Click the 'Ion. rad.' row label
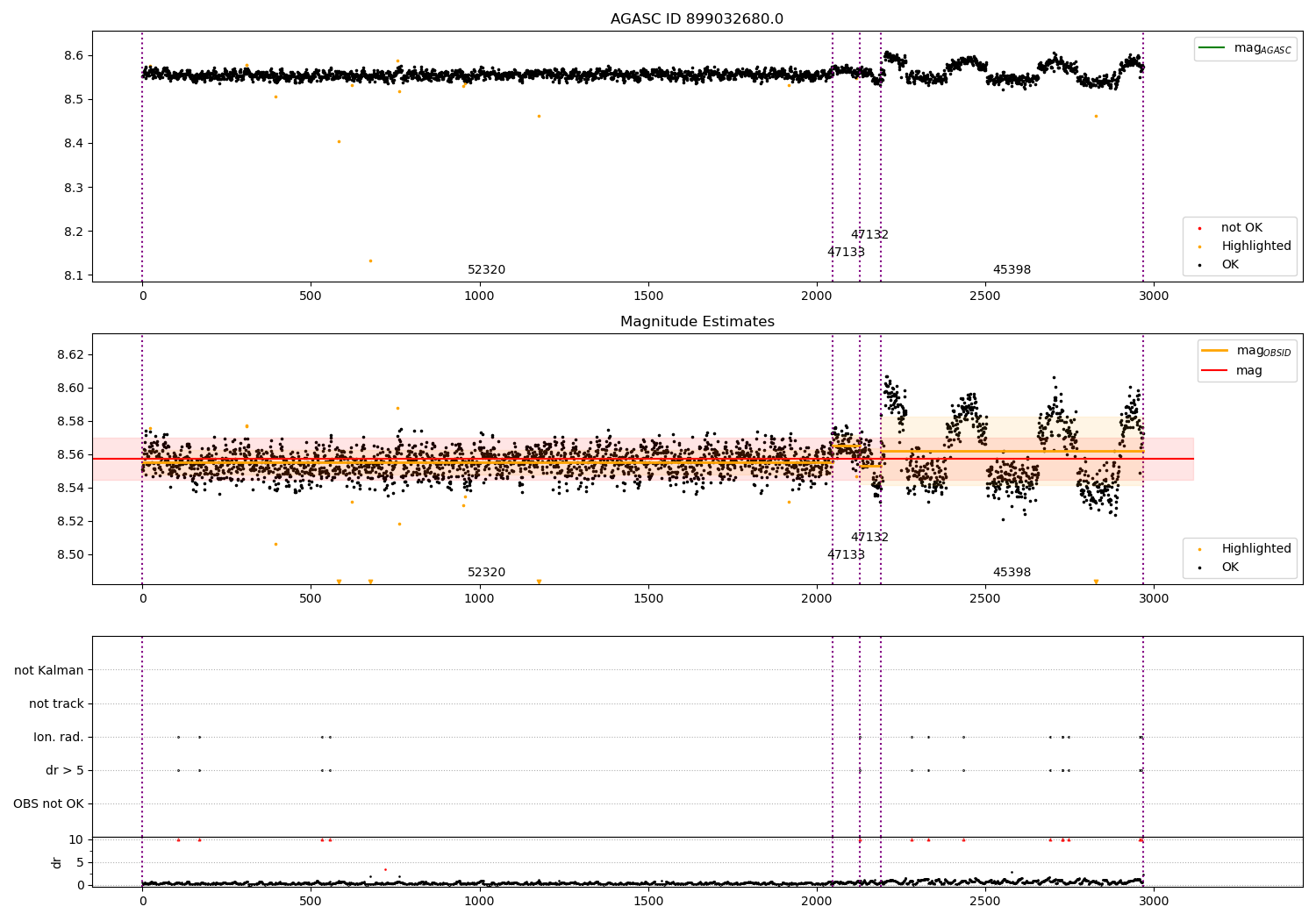The width and height of the screenshot is (1316, 921). click(59, 738)
